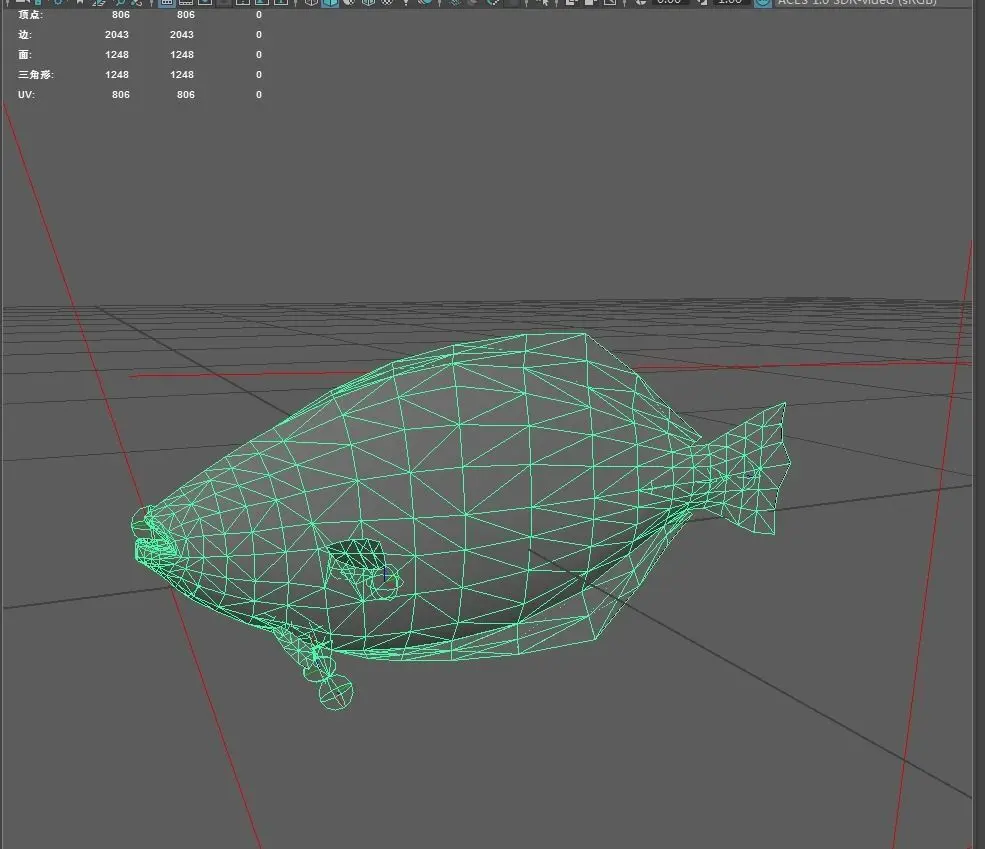This screenshot has width=985, height=849.
Task: Switch to wireframe shading cube icon
Action: point(311,3)
